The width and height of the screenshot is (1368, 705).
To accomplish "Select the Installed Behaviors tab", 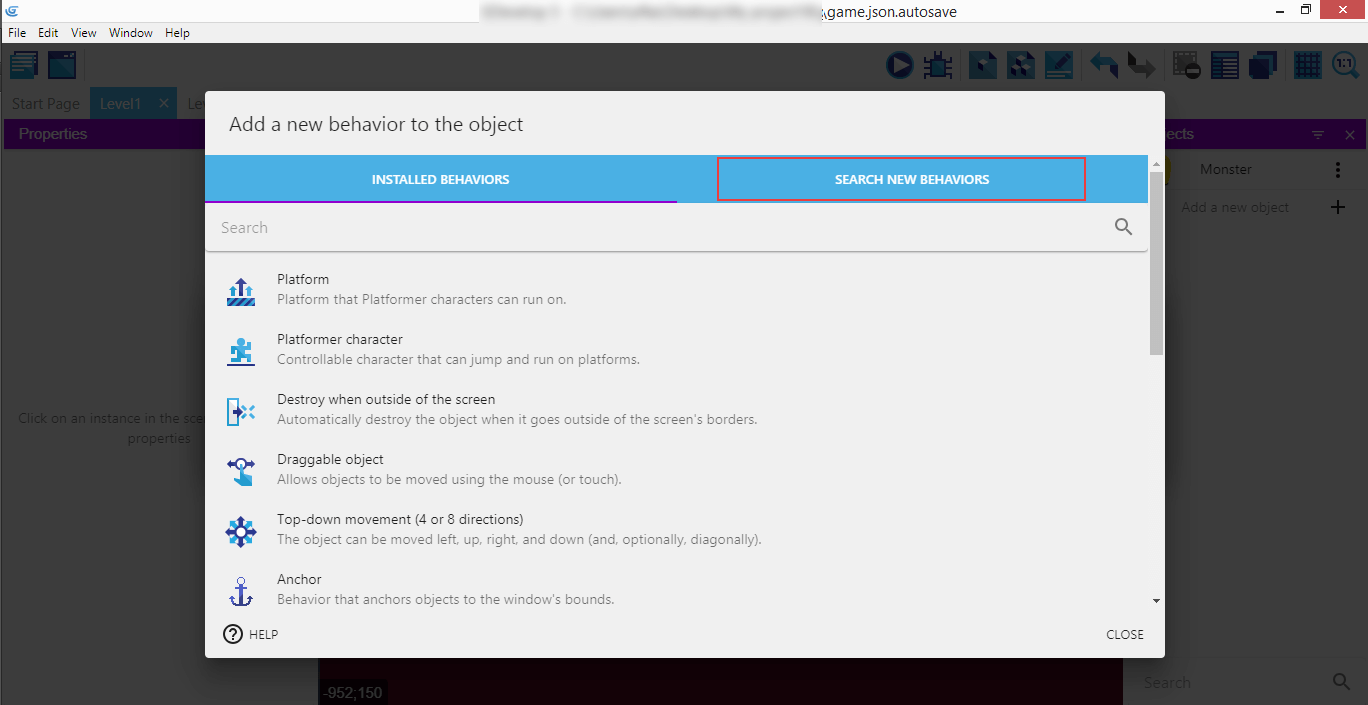I will 440,180.
